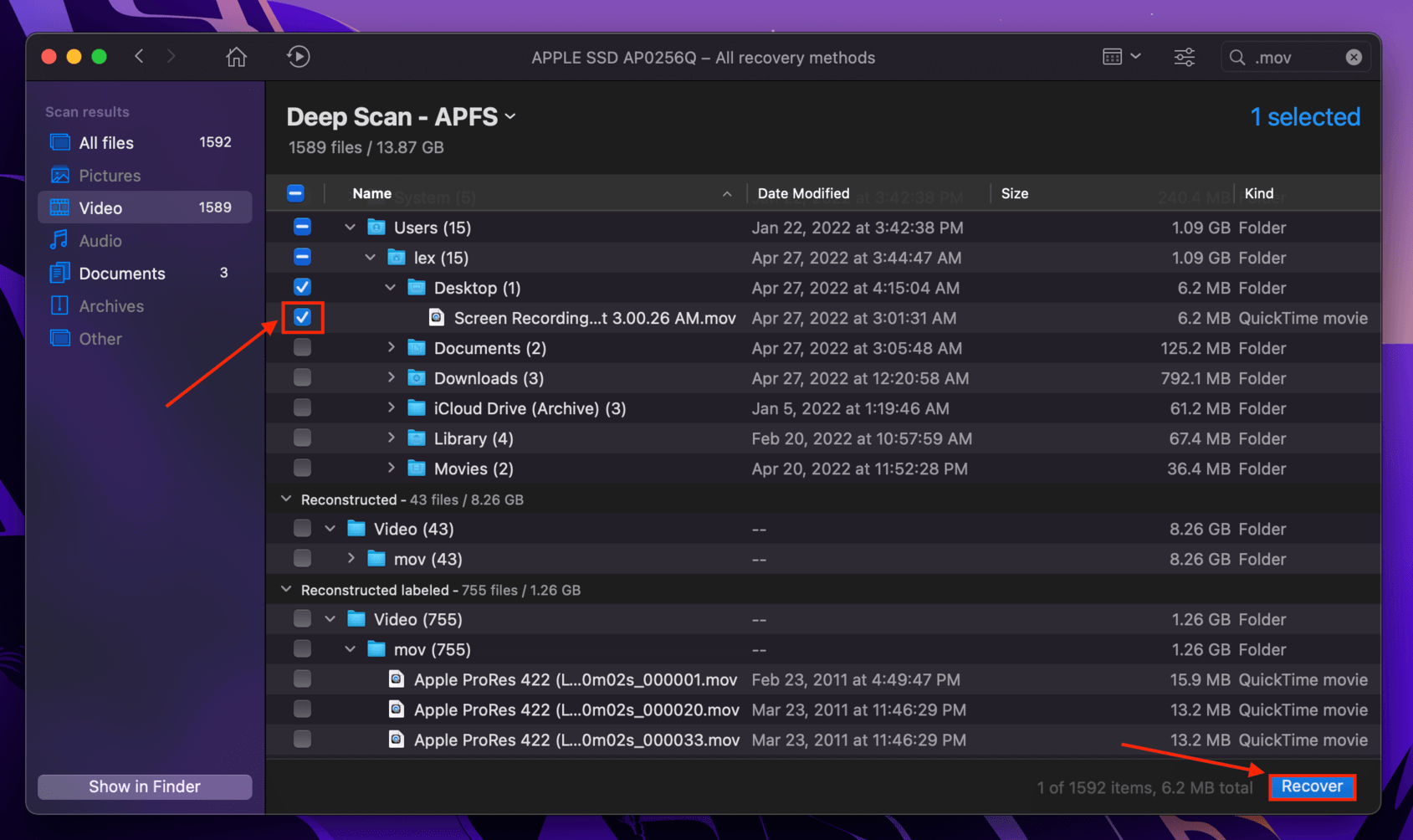This screenshot has width=1413, height=840.
Task: Check the Documents (2) folder checkbox
Action: point(302,347)
